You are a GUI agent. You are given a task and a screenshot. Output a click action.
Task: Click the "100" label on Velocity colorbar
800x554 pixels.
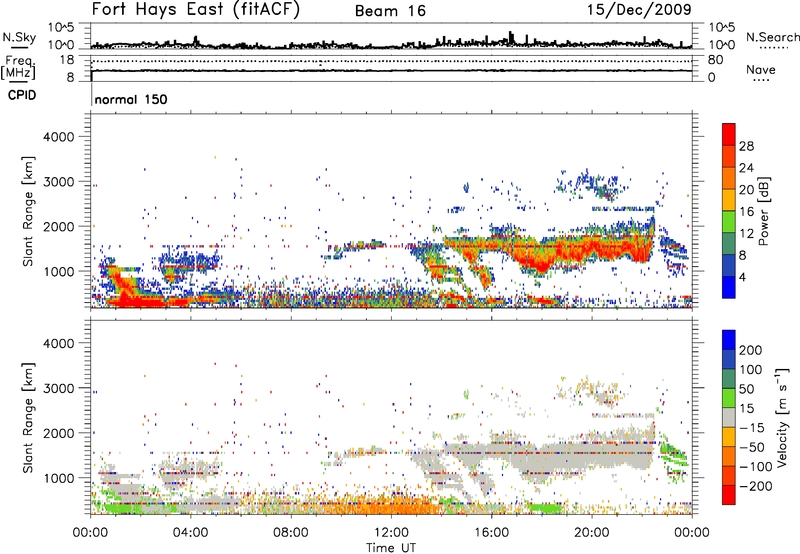[x=751, y=369]
